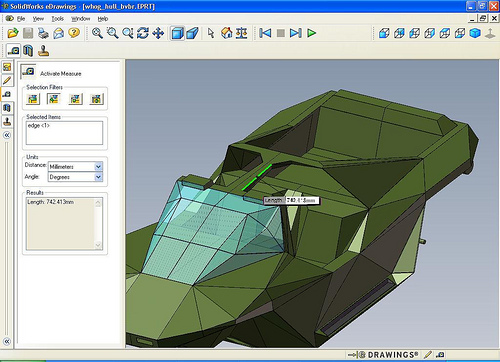Select the Pan arrows tool

158,33
